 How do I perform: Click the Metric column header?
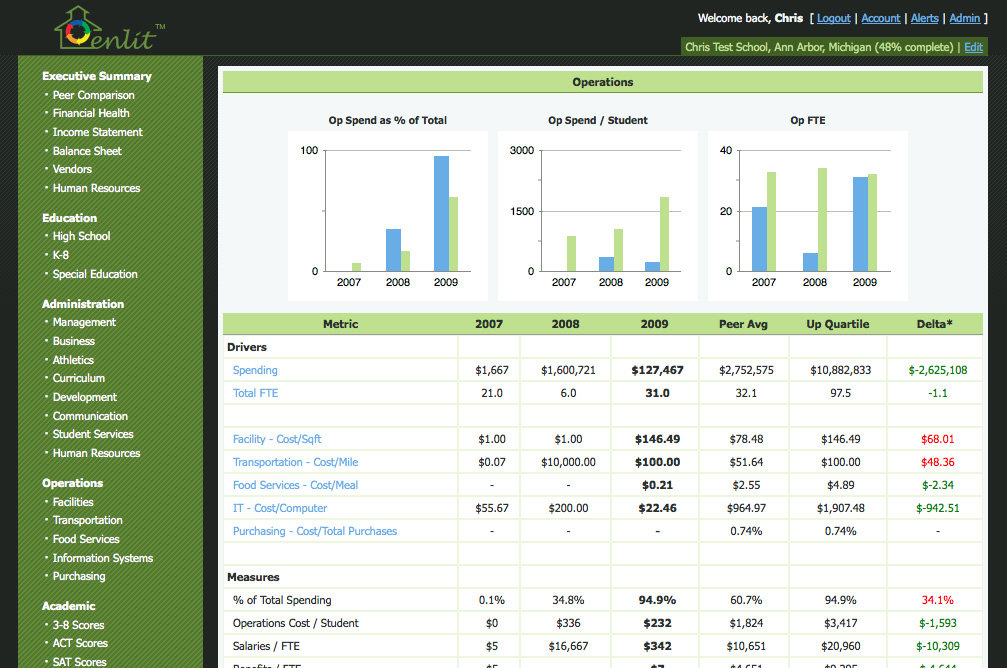[340, 324]
